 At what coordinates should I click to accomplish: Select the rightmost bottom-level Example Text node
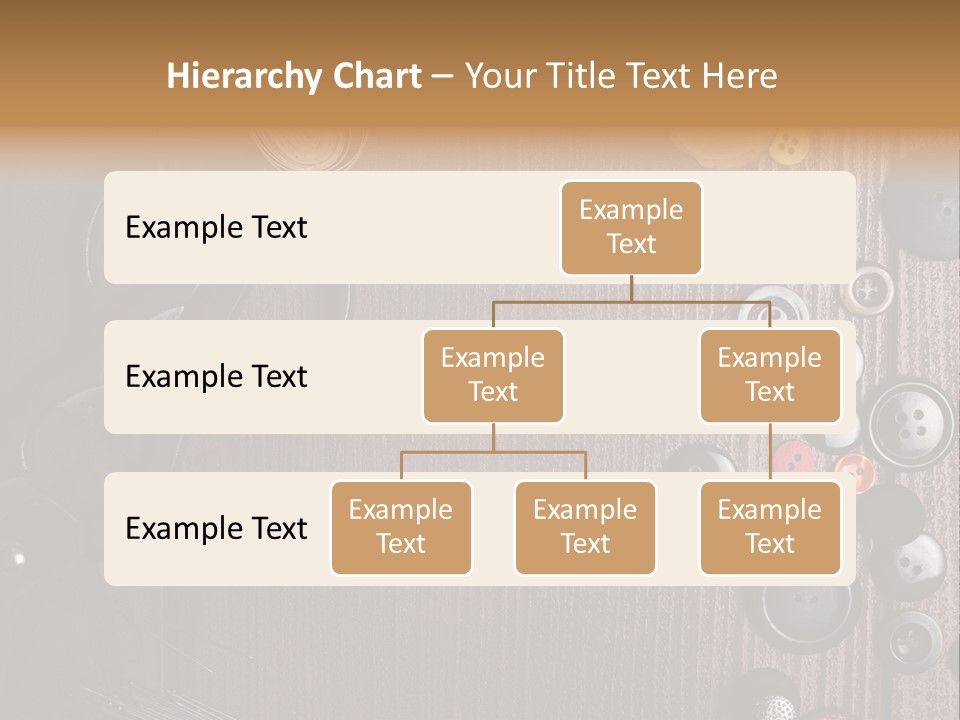tap(770, 528)
